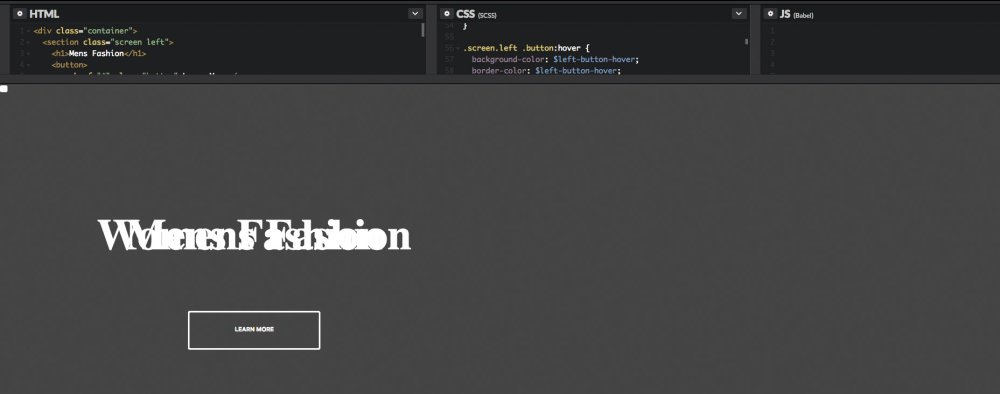Viewport: 1000px width, 394px height.
Task: Expand the HTML panel dropdown chevron
Action: (415, 13)
